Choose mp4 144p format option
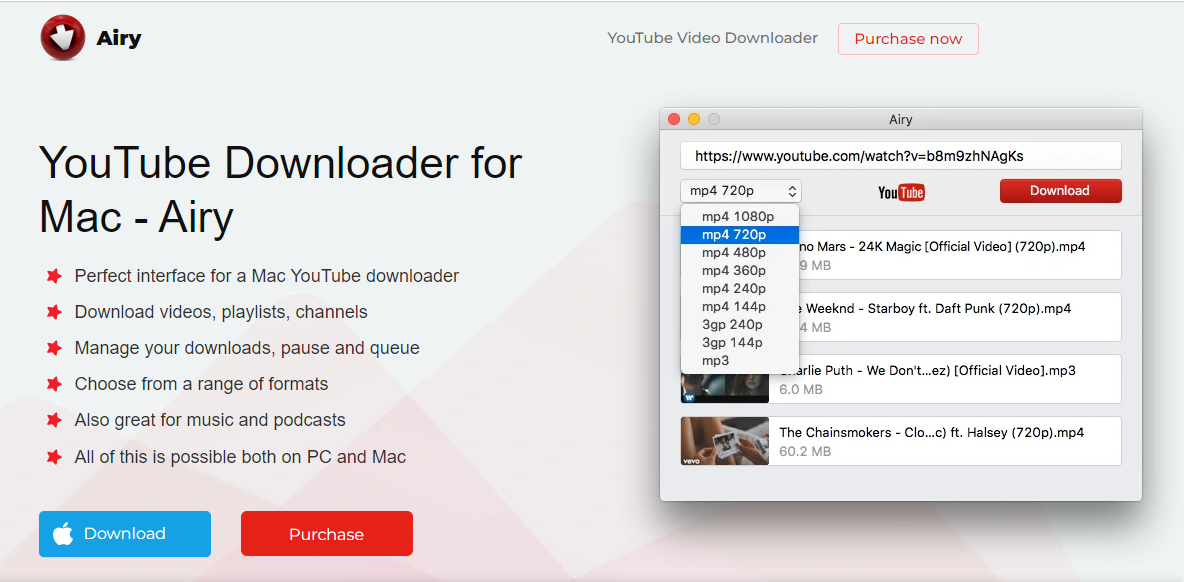 click(739, 306)
